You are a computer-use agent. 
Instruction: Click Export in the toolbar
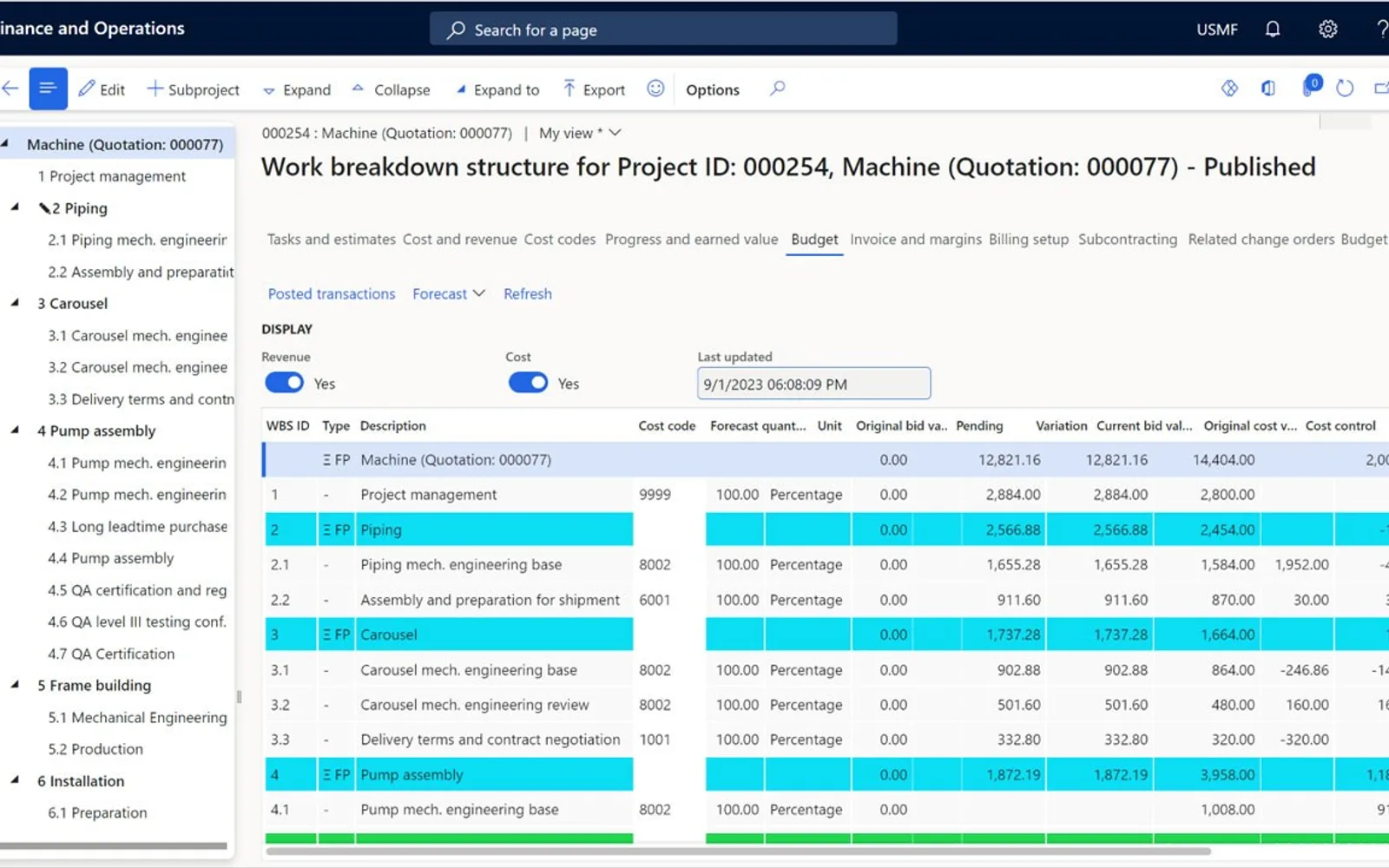(x=594, y=89)
